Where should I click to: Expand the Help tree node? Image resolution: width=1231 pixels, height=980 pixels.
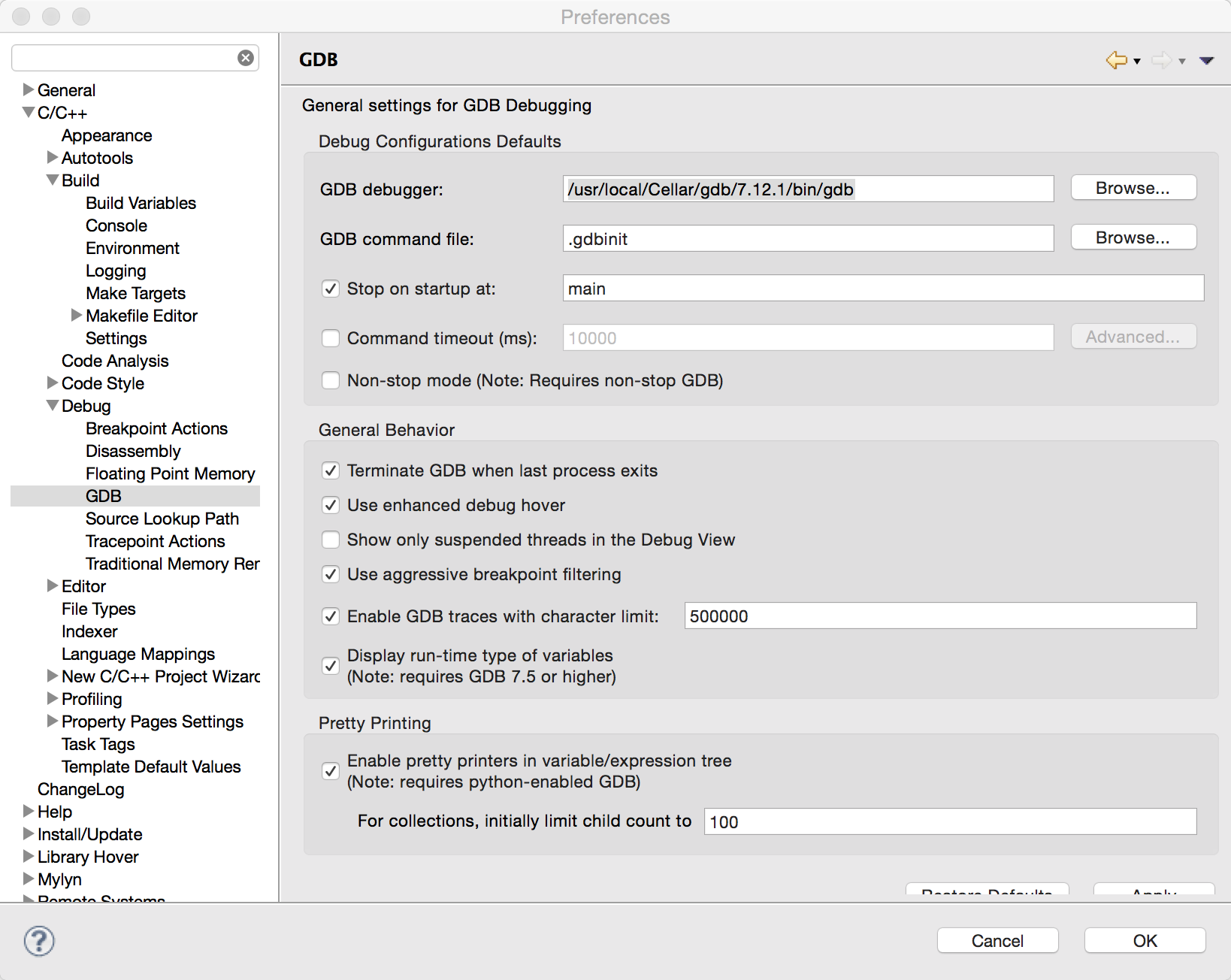coord(29,811)
